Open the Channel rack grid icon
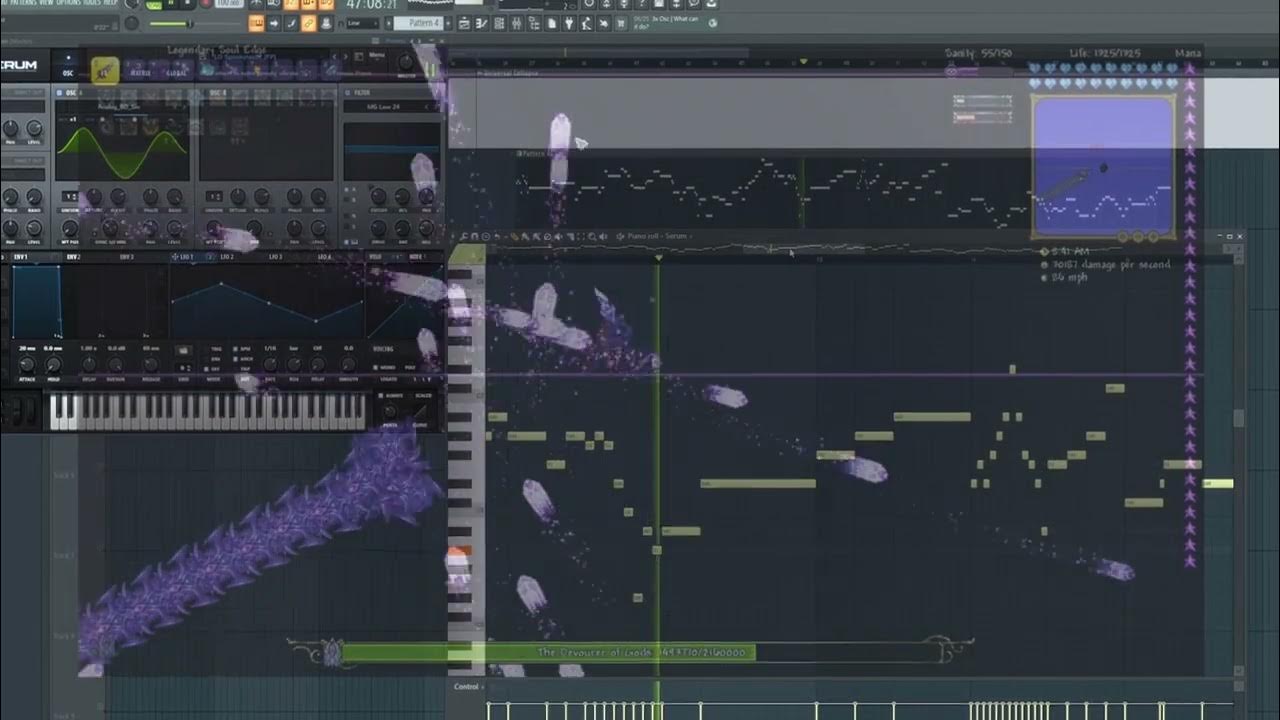Image resolution: width=1280 pixels, height=720 pixels. pos(499,23)
